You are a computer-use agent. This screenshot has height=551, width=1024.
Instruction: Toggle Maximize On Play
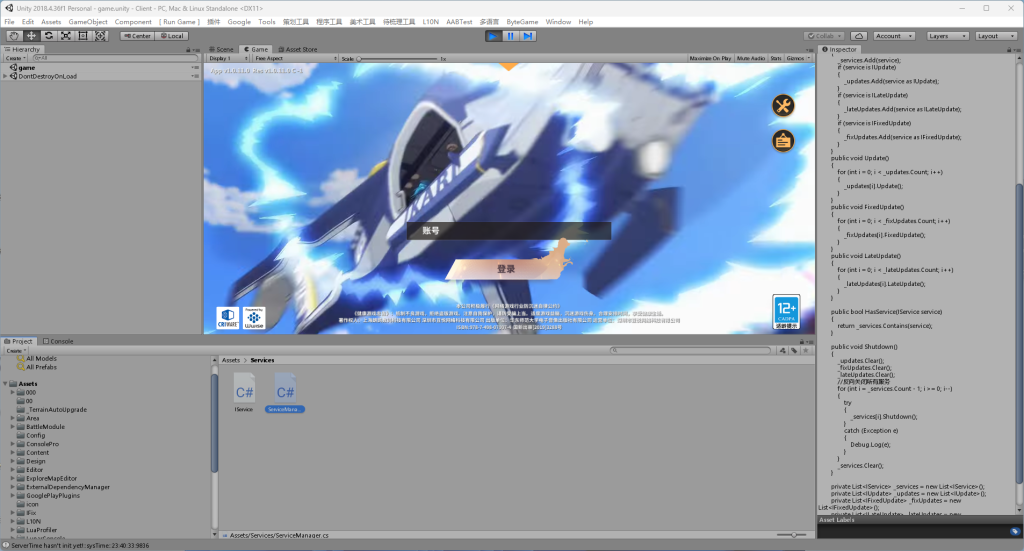[710, 59]
